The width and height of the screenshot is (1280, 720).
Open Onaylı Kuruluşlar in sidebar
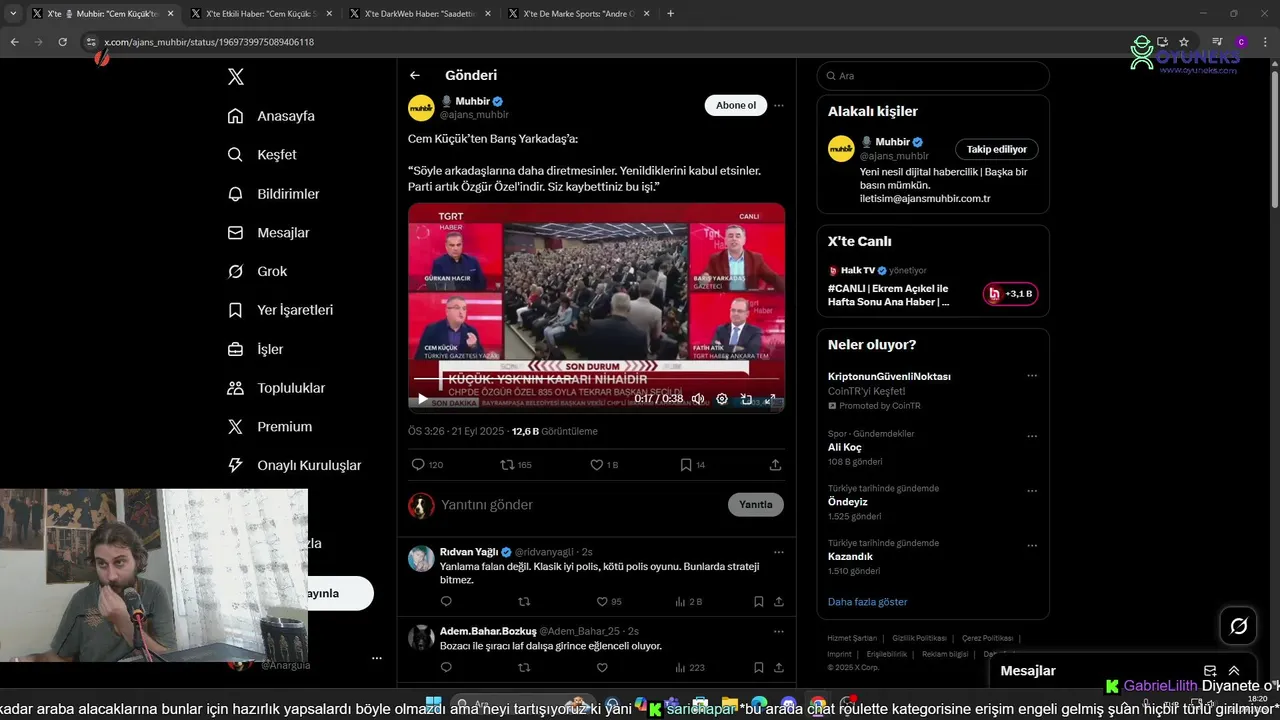pos(294,466)
